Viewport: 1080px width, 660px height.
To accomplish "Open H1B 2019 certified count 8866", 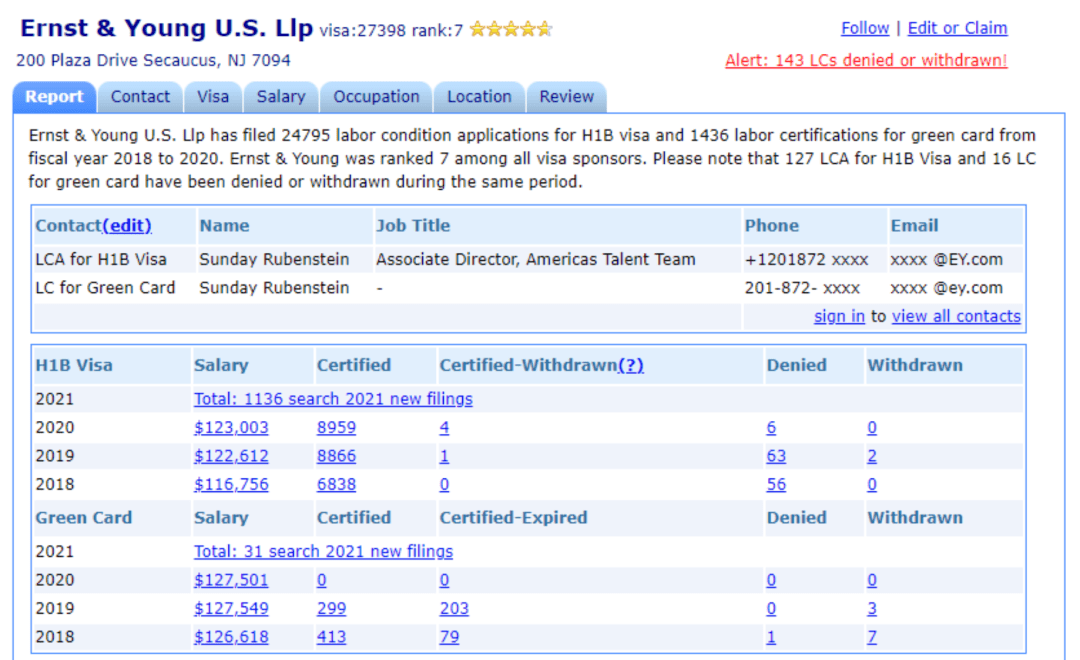I will click(x=336, y=456).
